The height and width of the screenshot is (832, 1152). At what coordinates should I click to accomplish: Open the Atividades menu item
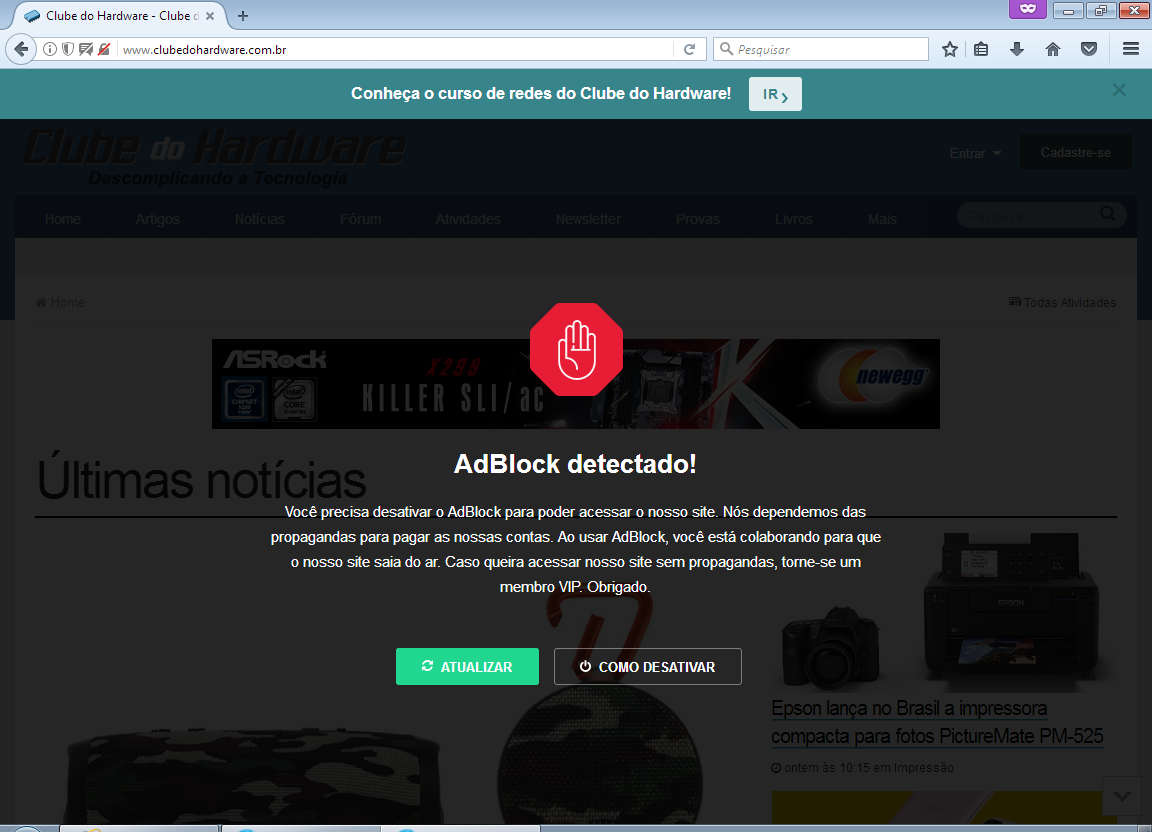point(468,219)
